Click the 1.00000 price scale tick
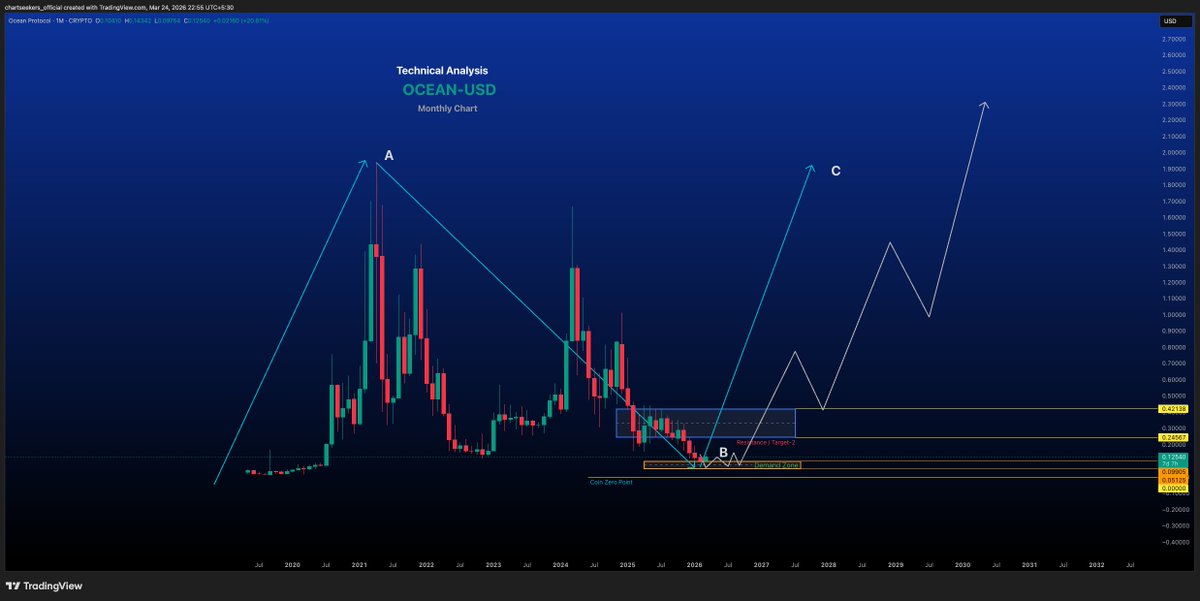The height and width of the screenshot is (601, 1200). click(x=1172, y=315)
